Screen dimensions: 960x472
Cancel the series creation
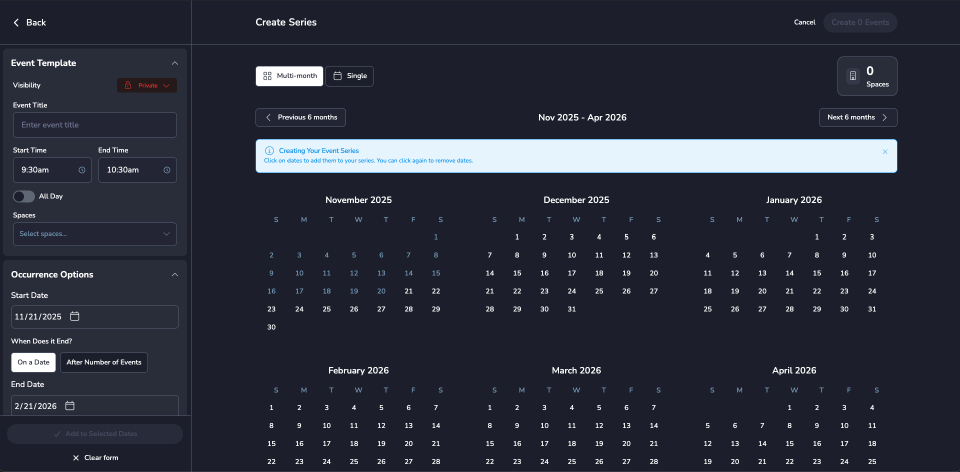804,23
